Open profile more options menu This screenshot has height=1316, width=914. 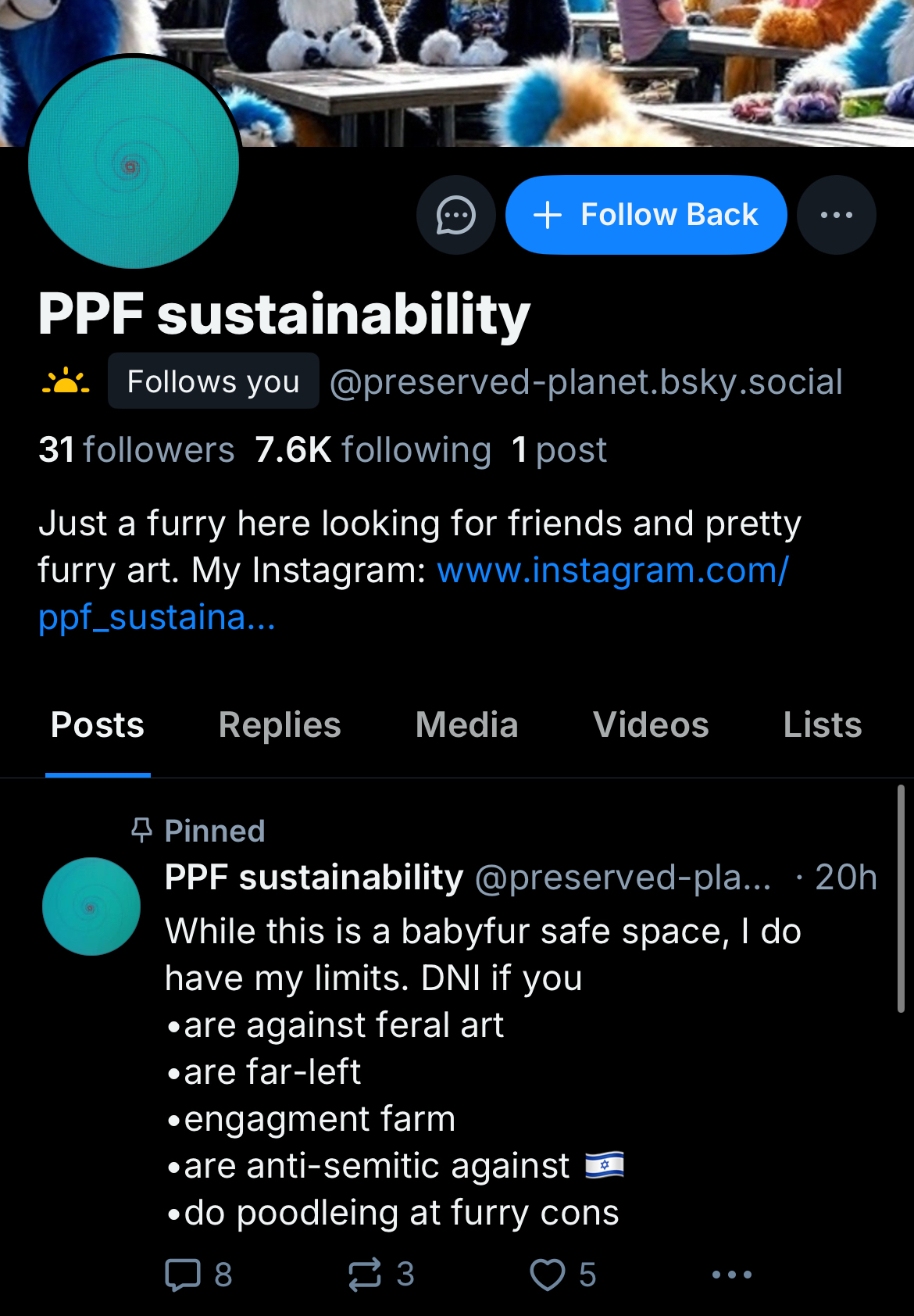pyautogui.click(x=836, y=215)
